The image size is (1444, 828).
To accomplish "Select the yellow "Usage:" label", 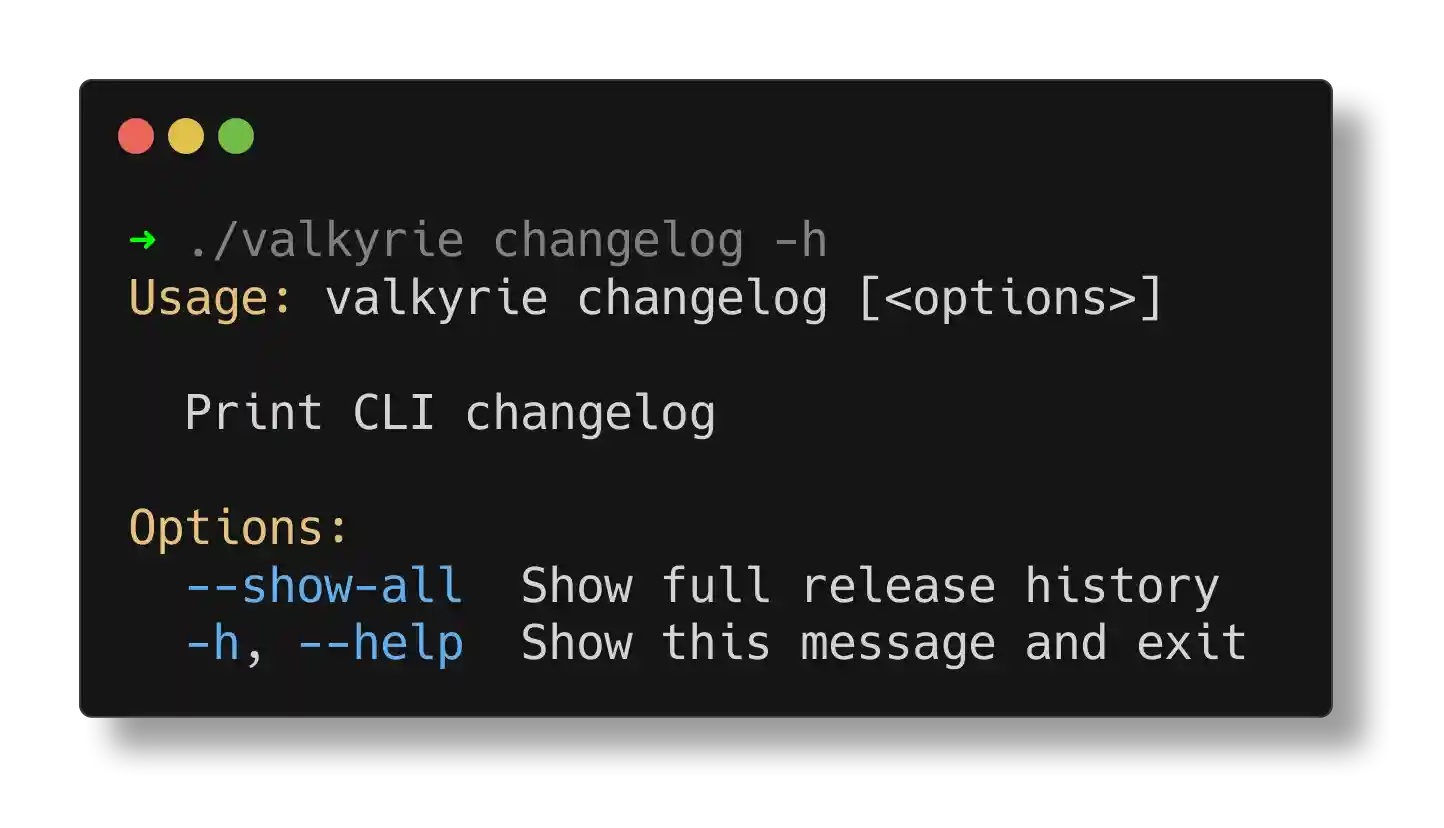I will coord(212,298).
